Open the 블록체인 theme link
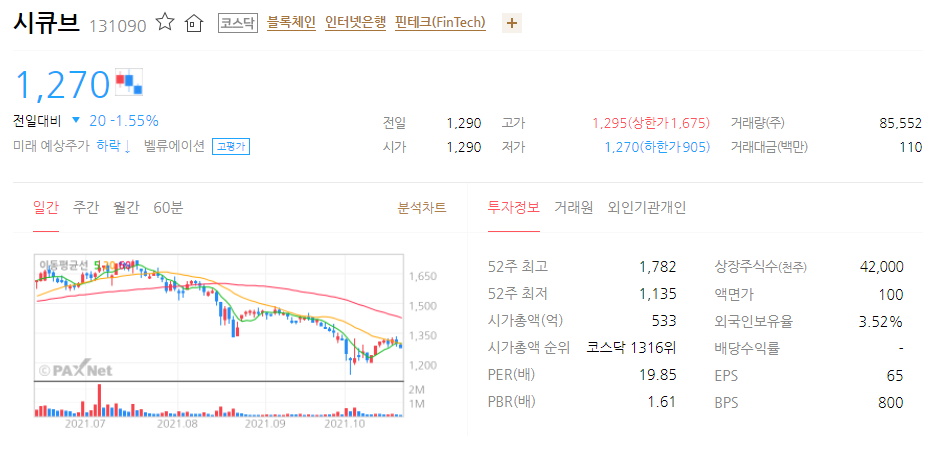The width and height of the screenshot is (938, 456). point(291,23)
